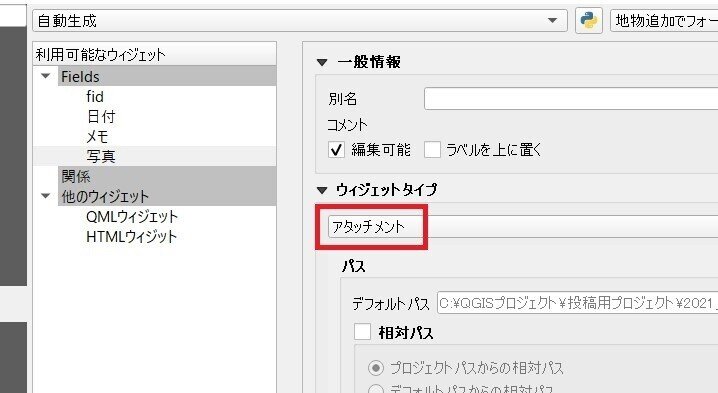Screen dimensions: 718x393
Task: Open the アタッチメント widget type combo box
Action: [523, 227]
